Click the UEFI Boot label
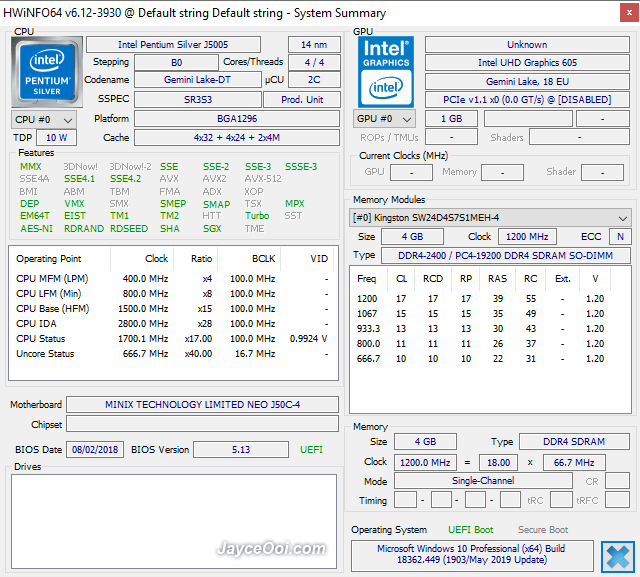Image resolution: width=640 pixels, height=577 pixels. coord(471,530)
